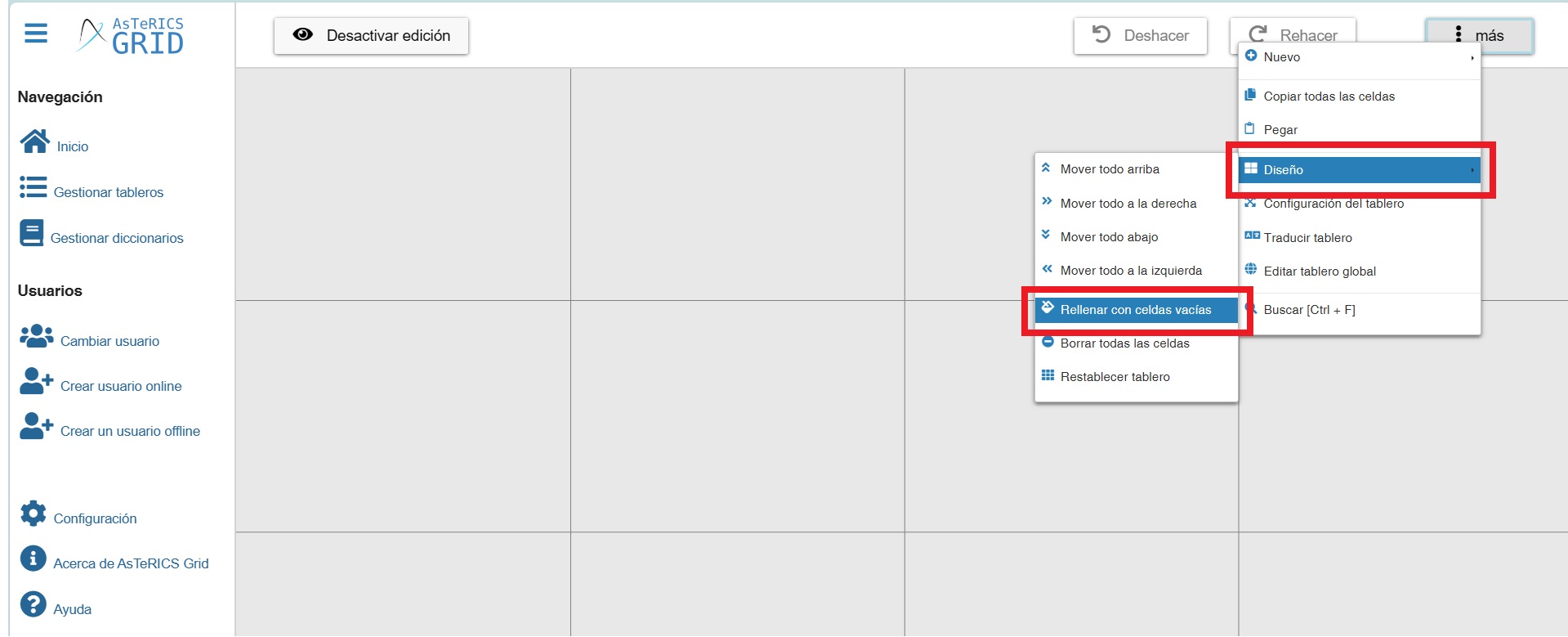Open Crear usuario online link

click(x=121, y=386)
